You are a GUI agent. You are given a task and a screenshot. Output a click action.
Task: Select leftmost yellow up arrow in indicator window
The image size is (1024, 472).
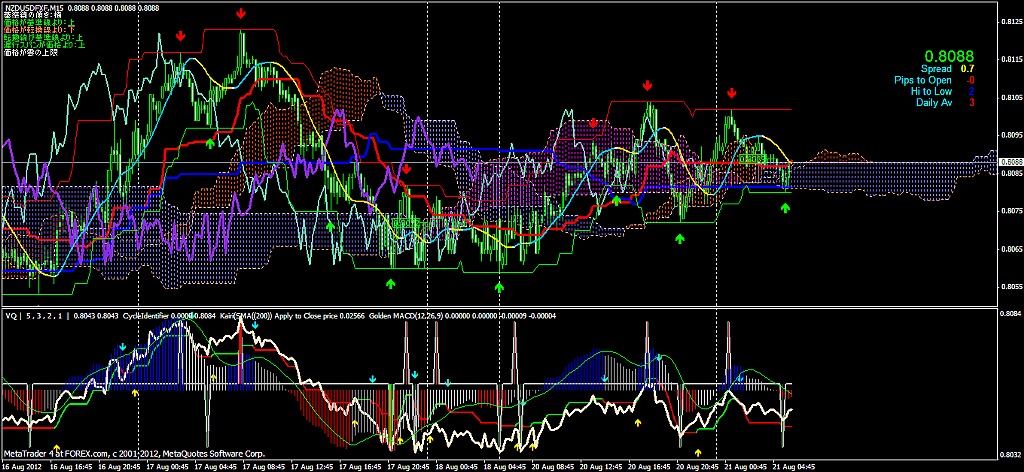57,449
